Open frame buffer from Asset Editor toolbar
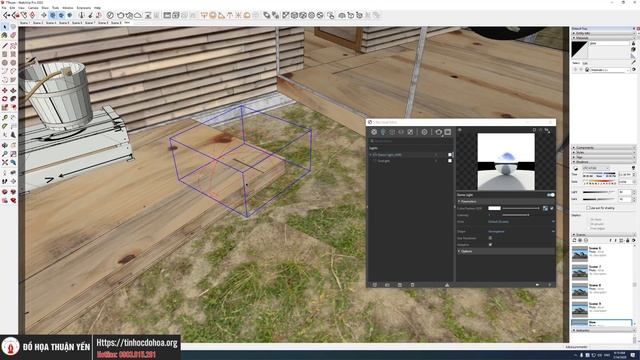Screen dimensions: 640x360 448,132
